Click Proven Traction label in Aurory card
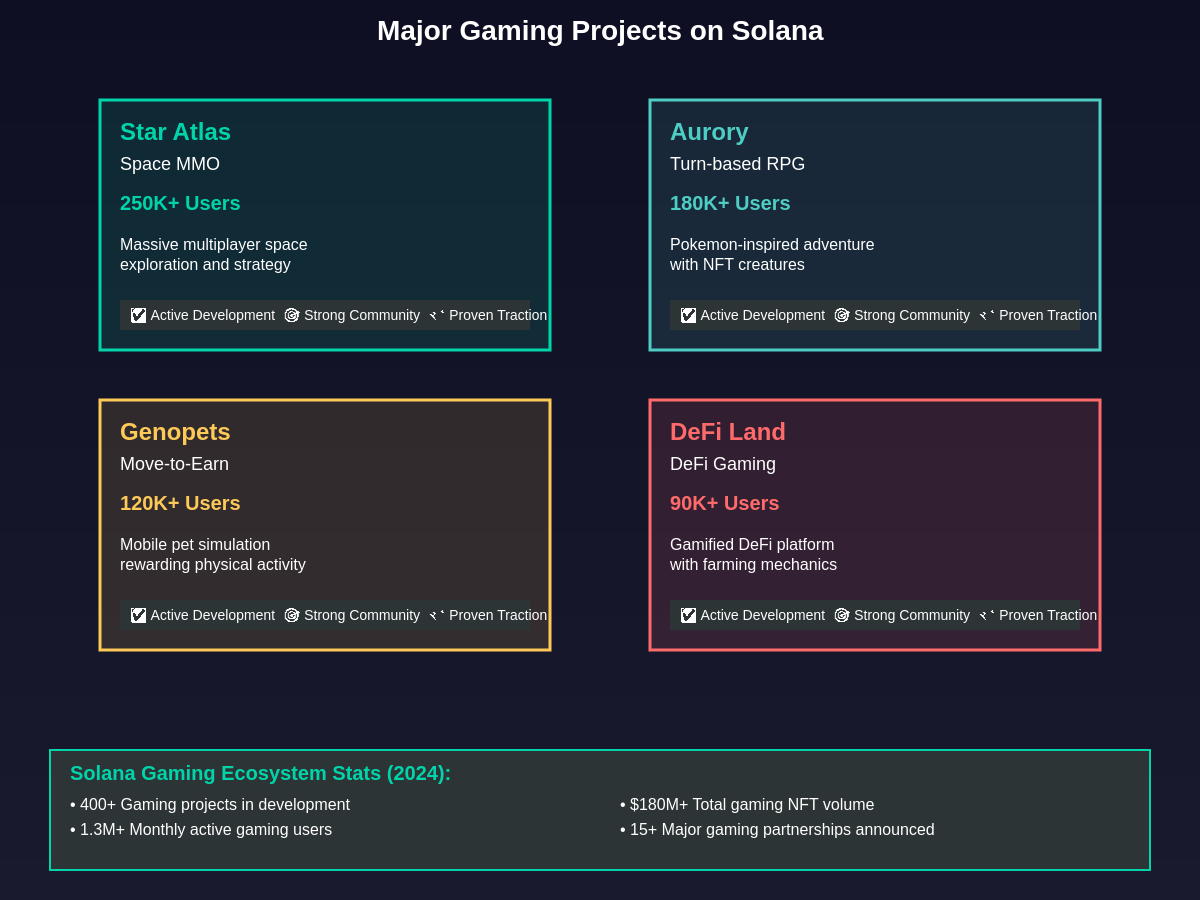This screenshot has height=900, width=1200. 1048,315
